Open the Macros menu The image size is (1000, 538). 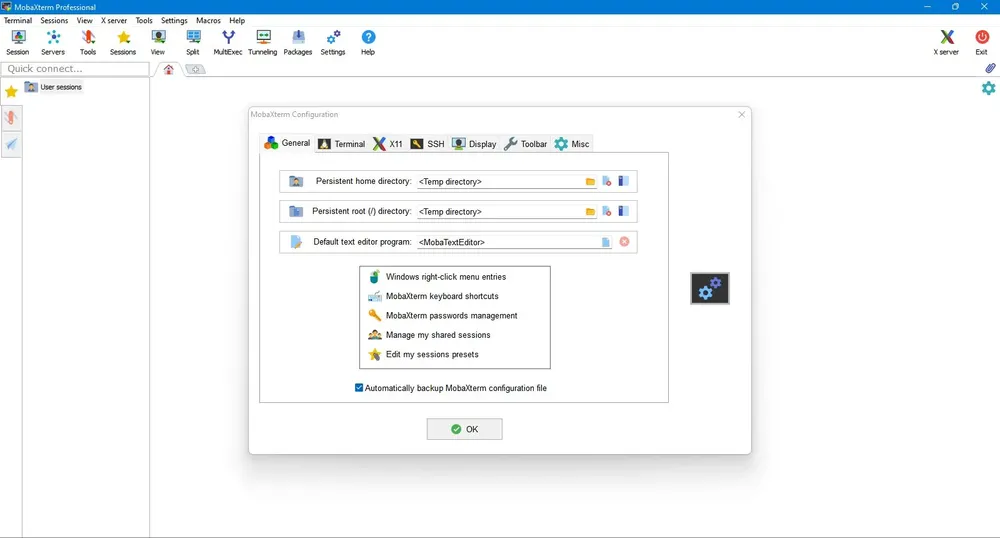[209, 20]
